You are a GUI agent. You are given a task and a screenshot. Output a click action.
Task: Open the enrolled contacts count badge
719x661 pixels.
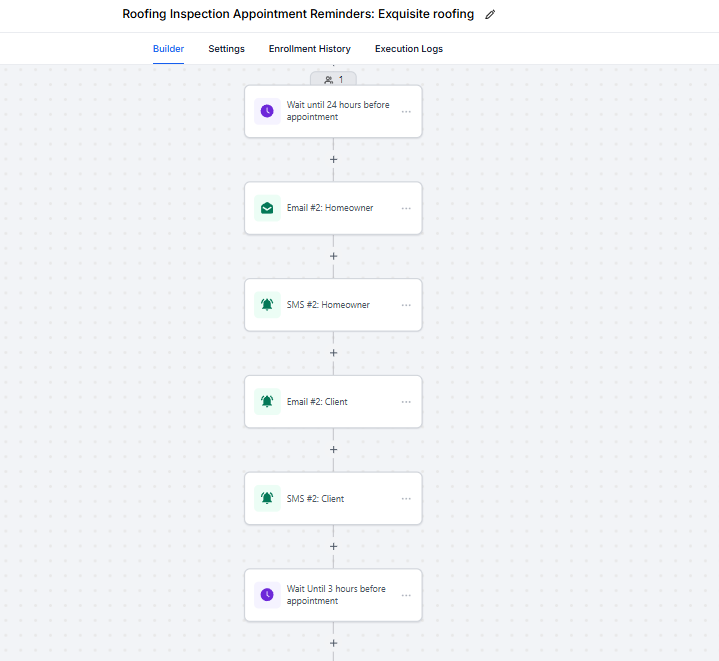[333, 79]
